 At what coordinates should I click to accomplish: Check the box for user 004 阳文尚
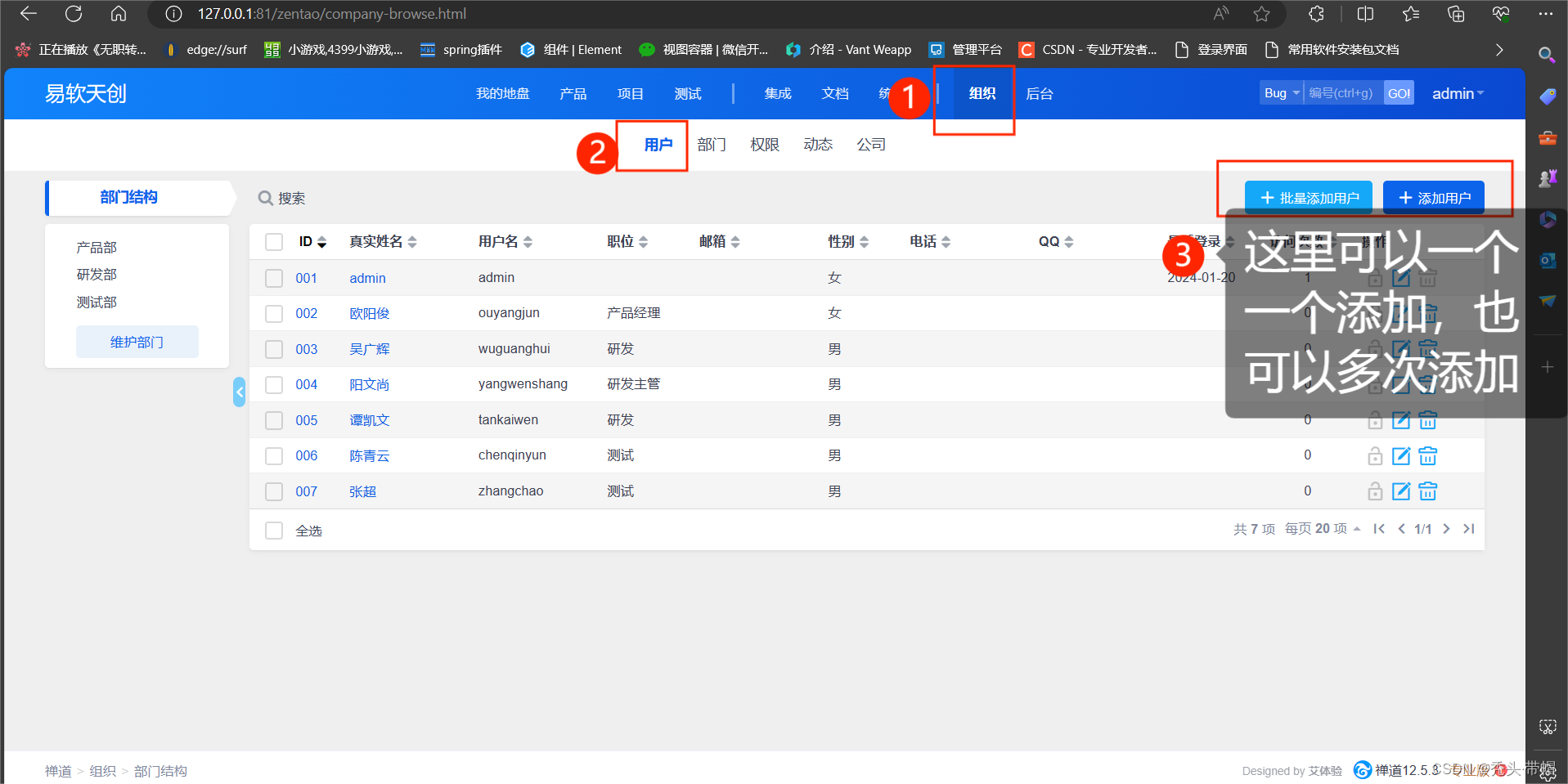tap(274, 384)
